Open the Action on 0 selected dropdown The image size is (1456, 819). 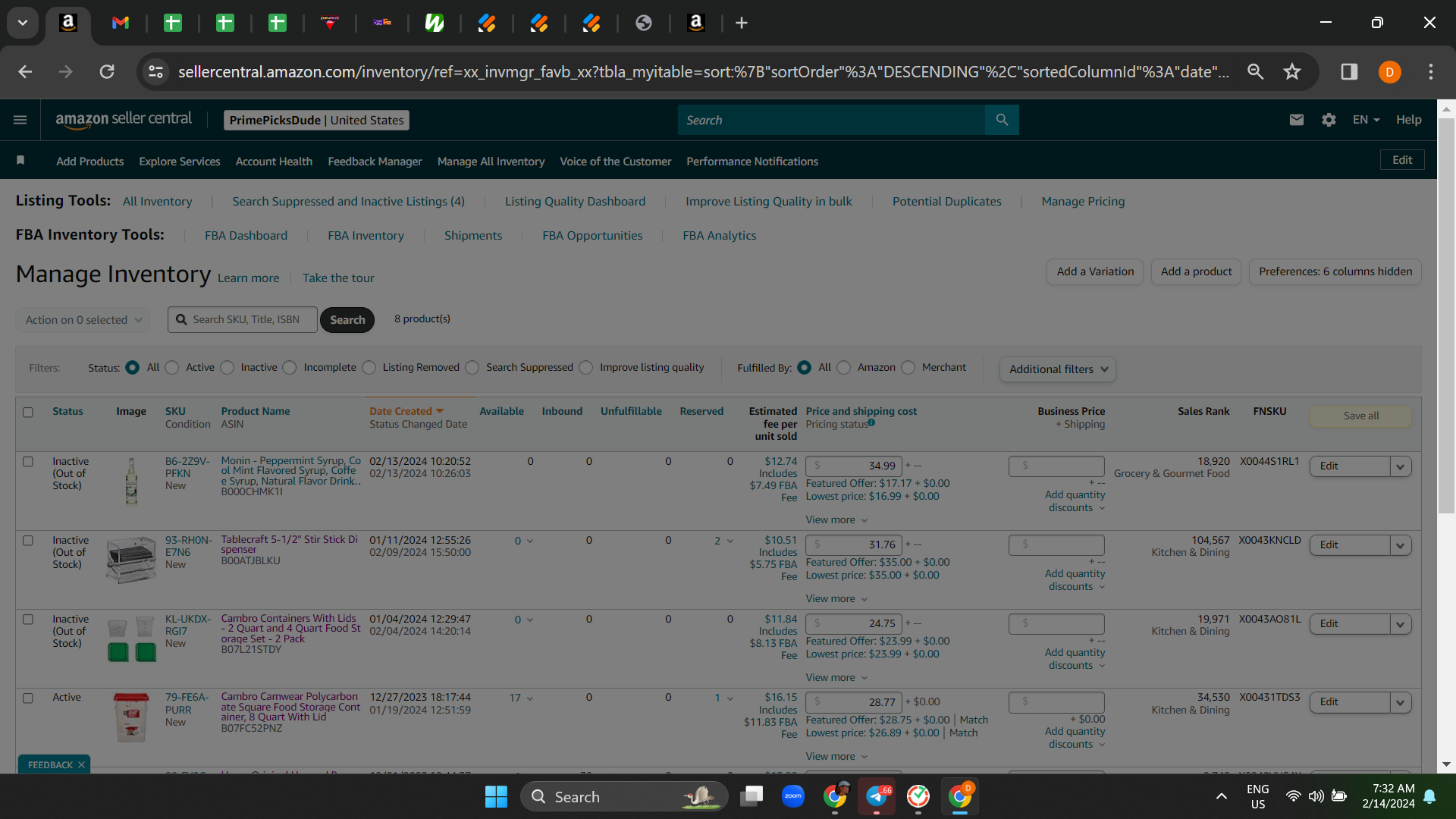click(83, 320)
